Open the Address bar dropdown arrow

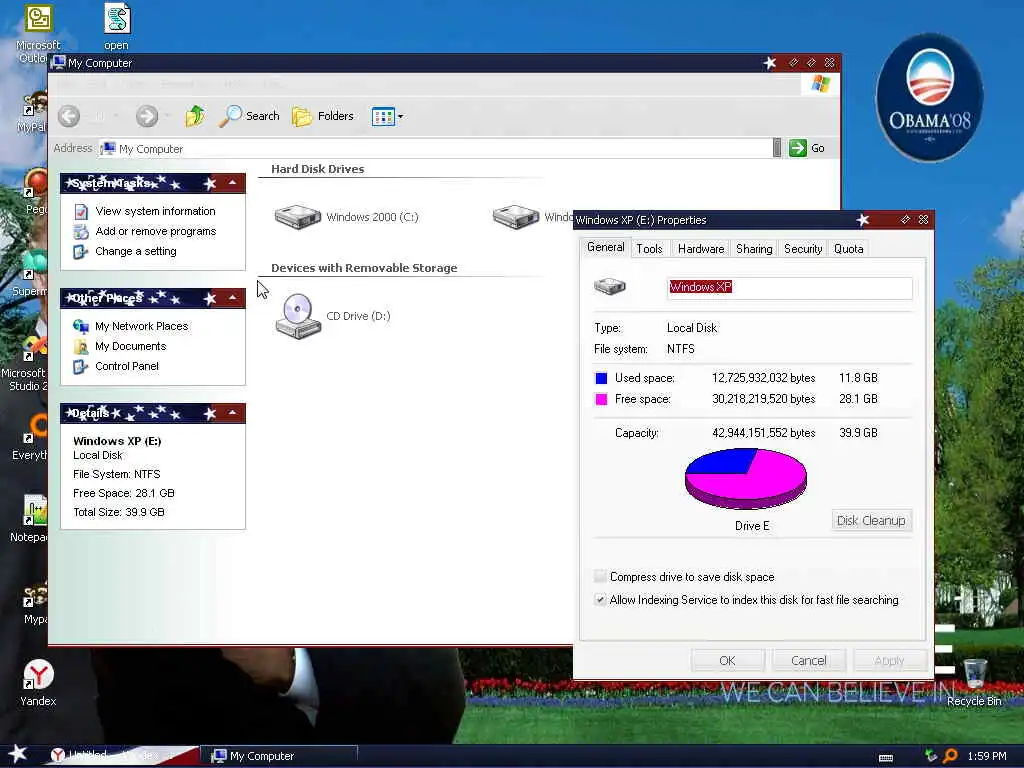pos(776,148)
